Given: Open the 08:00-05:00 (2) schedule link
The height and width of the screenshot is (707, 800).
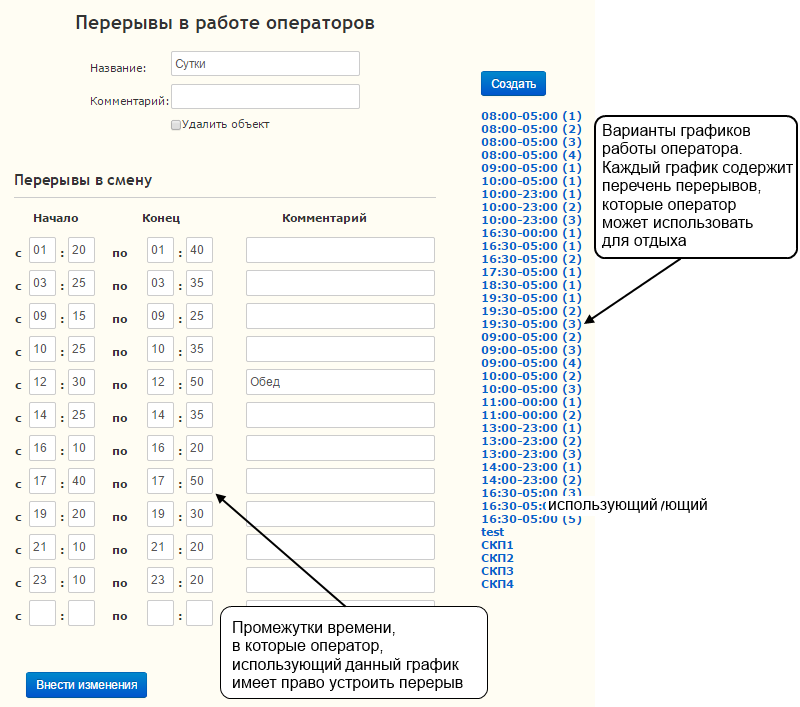Looking at the screenshot, I should [x=532, y=129].
